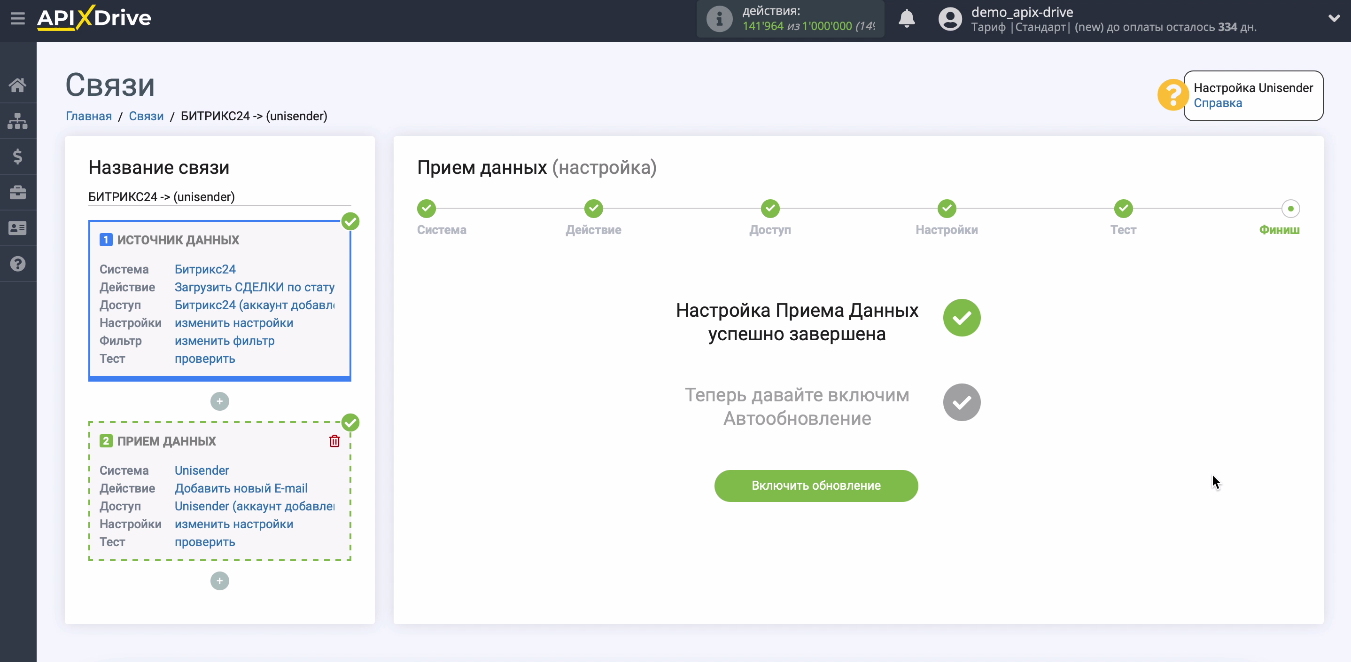The height and width of the screenshot is (662, 1351).
Task: Open the ID card icon in sidebar
Action: click(x=17, y=228)
